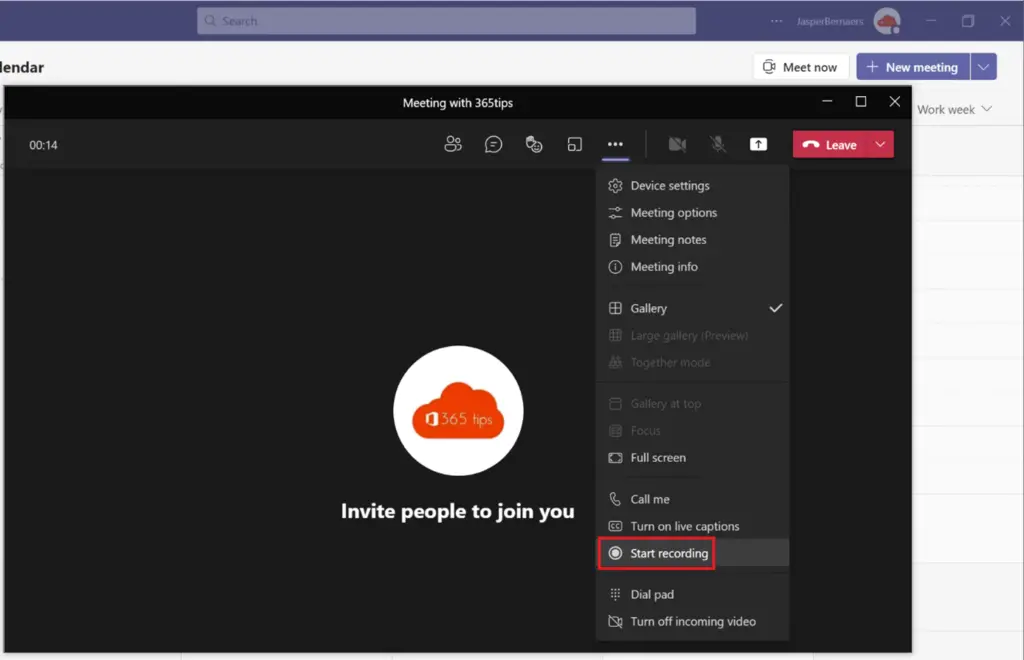Show Meeting info
This screenshot has width=1024, height=660.
coord(692,266)
